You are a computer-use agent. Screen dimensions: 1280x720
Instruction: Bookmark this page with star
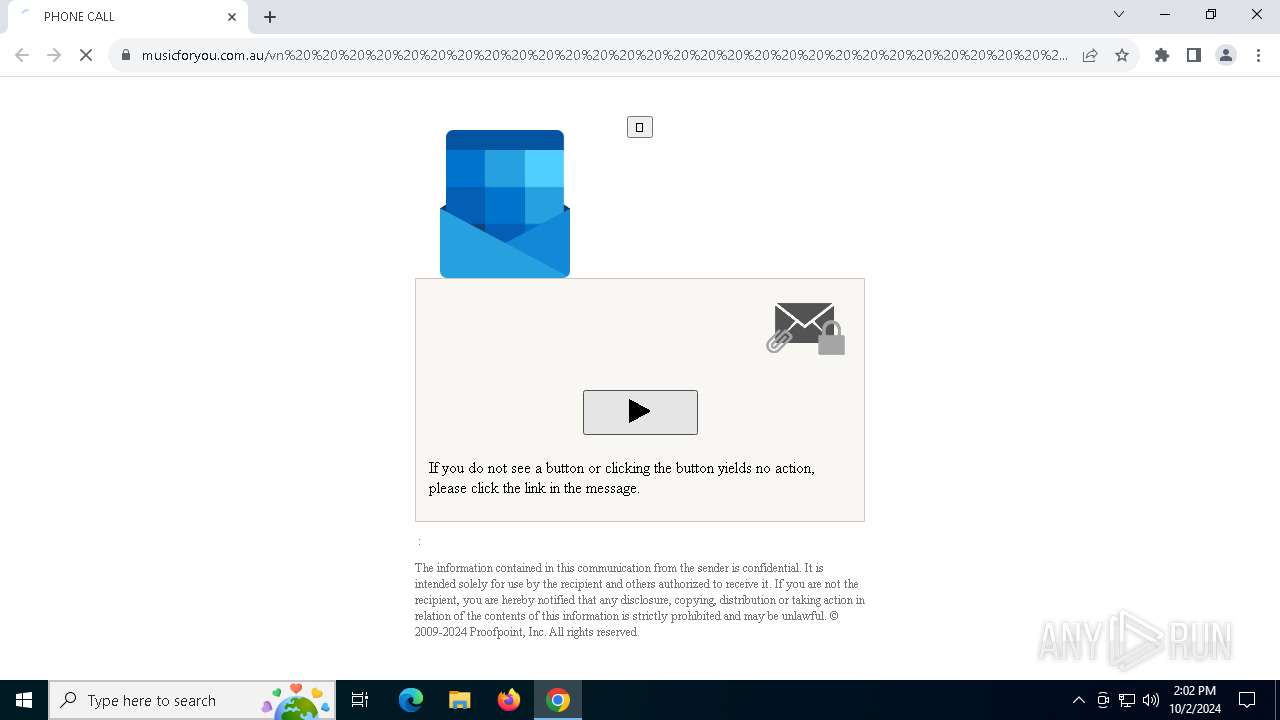pos(1122,55)
